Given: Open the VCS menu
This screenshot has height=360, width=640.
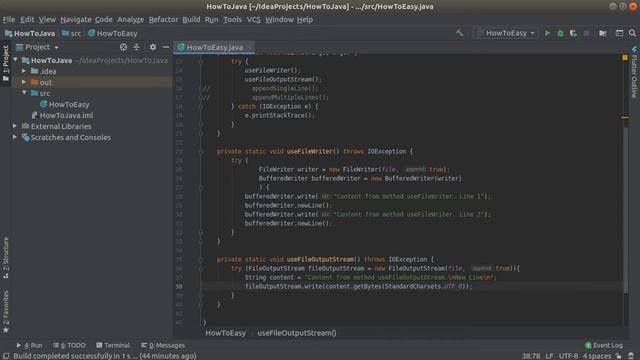Looking at the screenshot, I should coord(253,19).
